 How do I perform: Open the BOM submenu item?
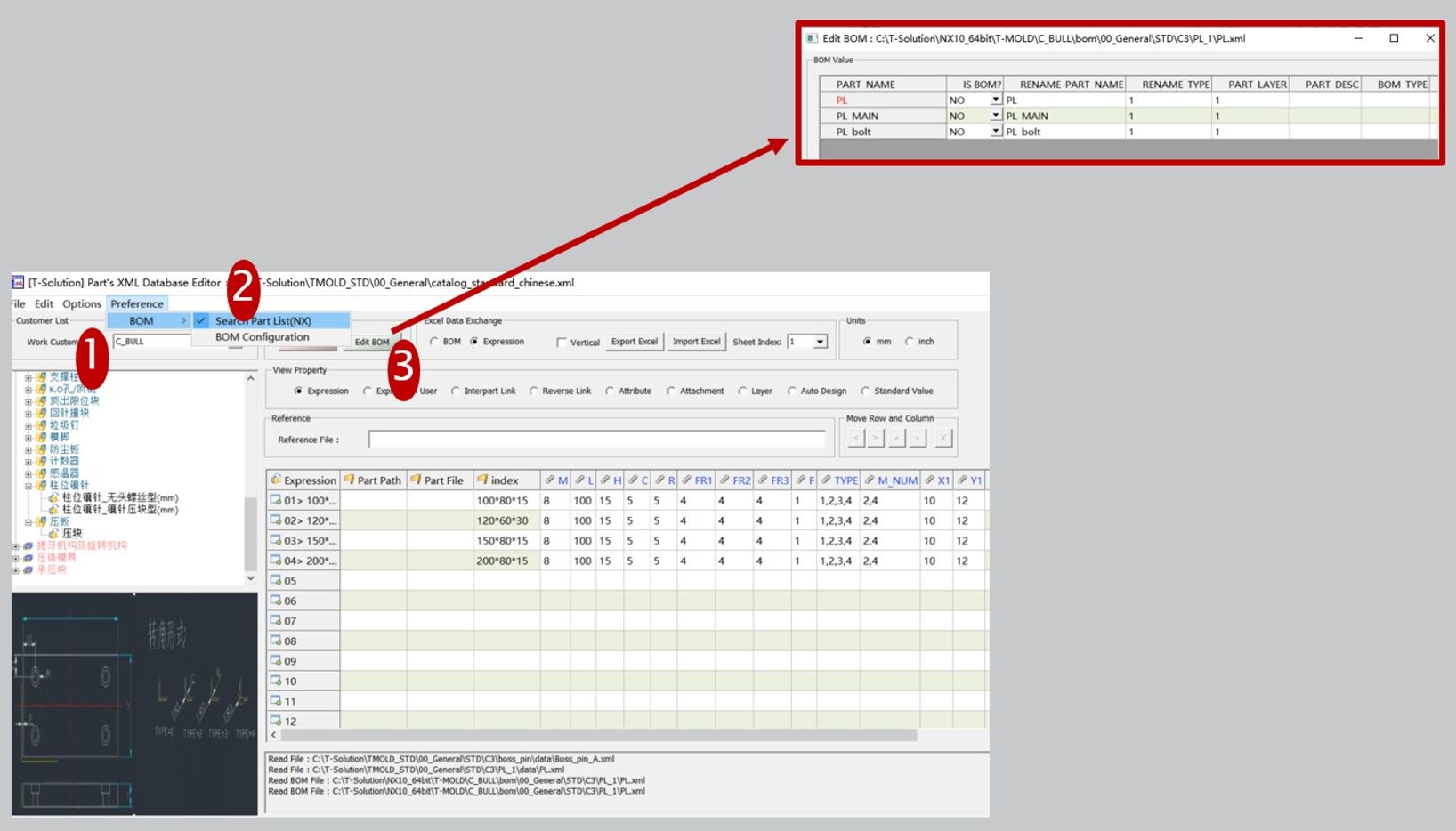[149, 320]
